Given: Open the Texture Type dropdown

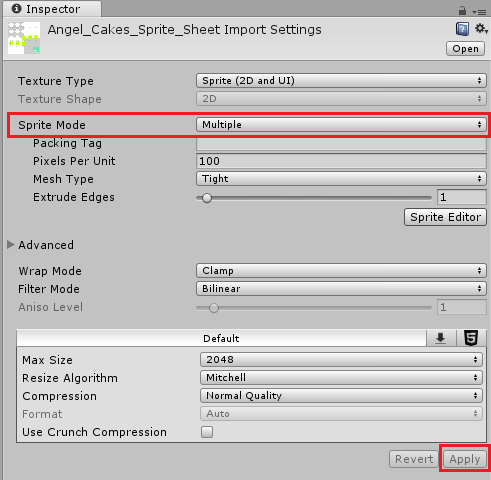Looking at the screenshot, I should point(341,81).
